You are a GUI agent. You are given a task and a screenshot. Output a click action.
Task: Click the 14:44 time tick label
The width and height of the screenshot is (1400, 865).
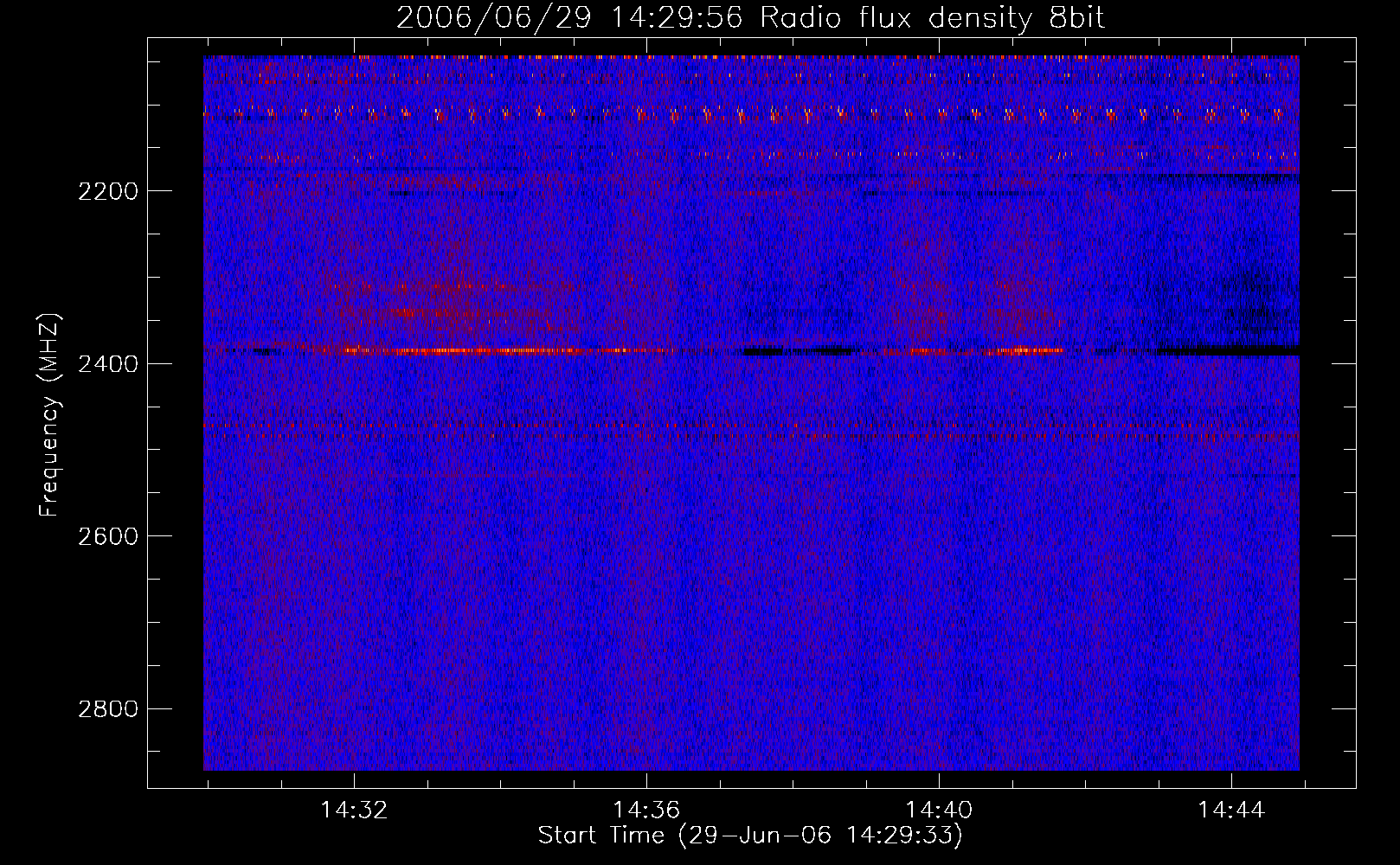click(x=1231, y=811)
